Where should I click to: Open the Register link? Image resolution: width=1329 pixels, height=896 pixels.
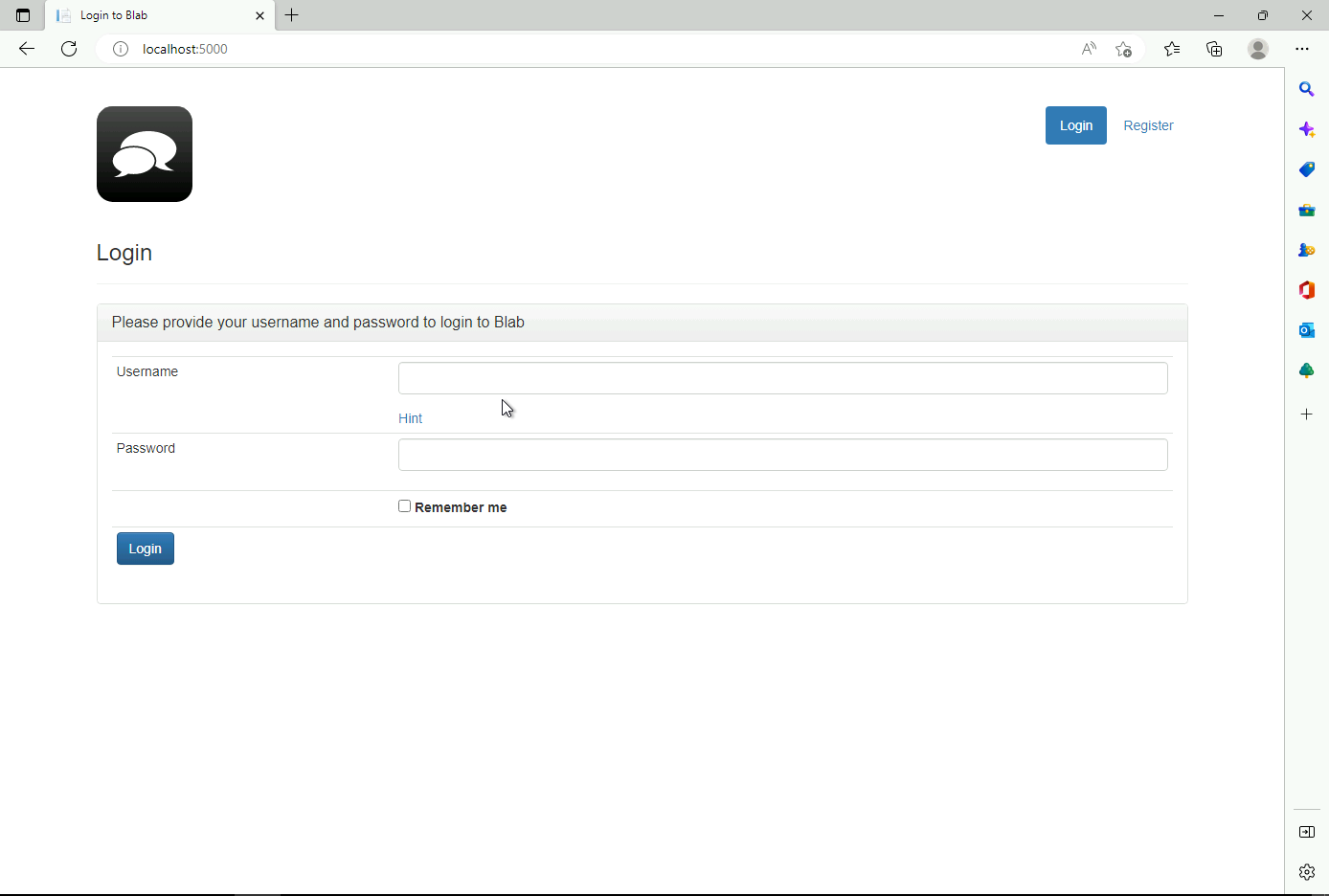1148,125
